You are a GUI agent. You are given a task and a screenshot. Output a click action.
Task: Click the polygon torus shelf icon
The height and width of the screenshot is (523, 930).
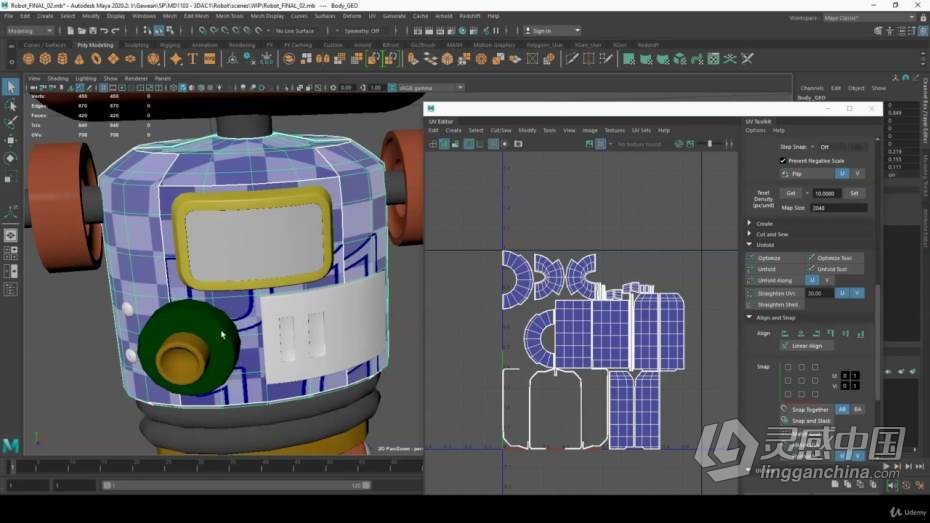96,59
